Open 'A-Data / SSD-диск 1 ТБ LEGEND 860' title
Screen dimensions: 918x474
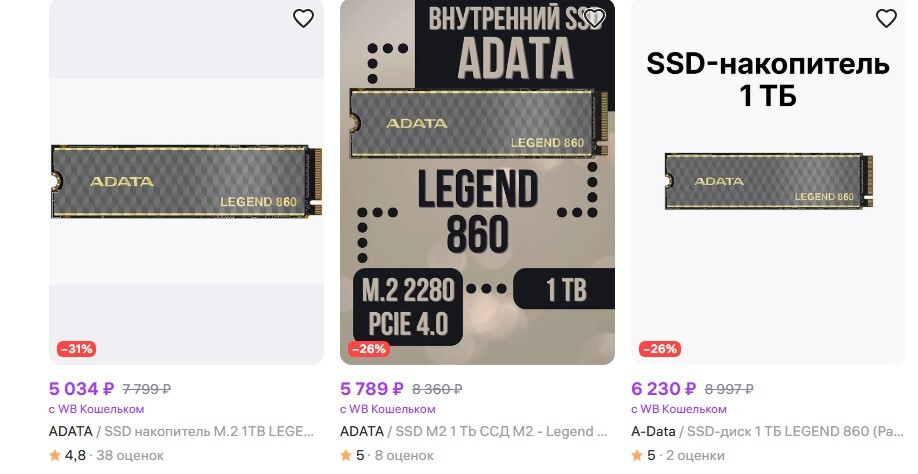click(765, 432)
